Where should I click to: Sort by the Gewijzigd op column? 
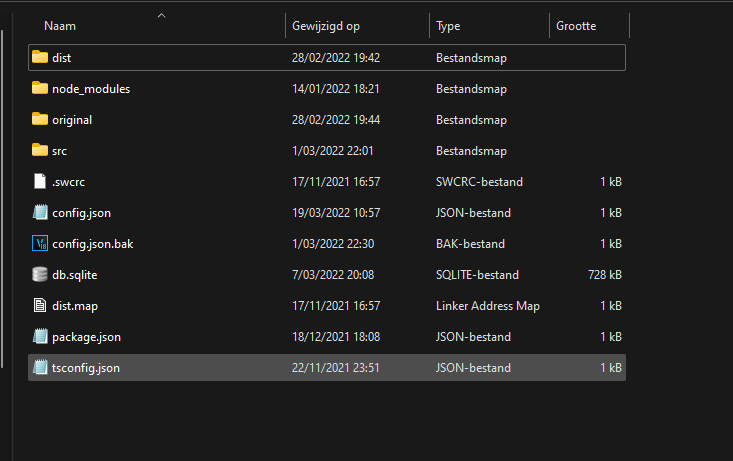[x=324, y=26]
